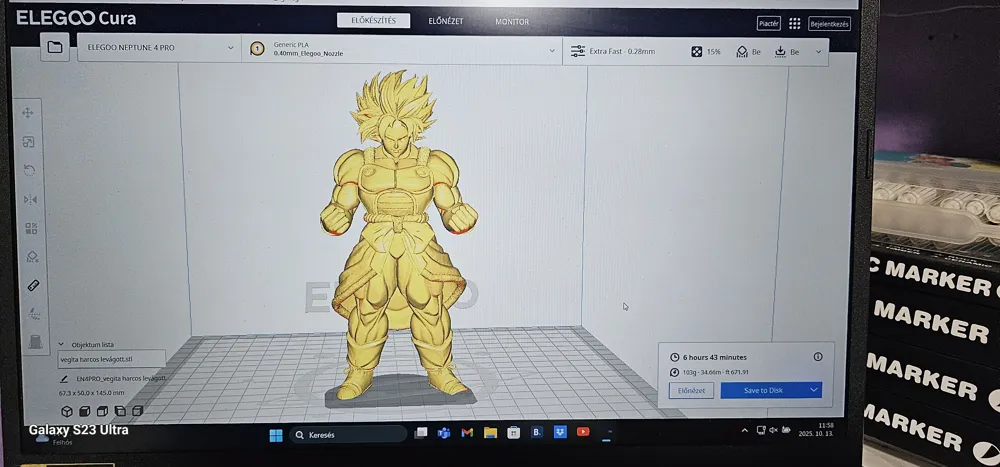Show hidden system tray icons chevron
The height and width of the screenshot is (467, 1000).
[744, 431]
